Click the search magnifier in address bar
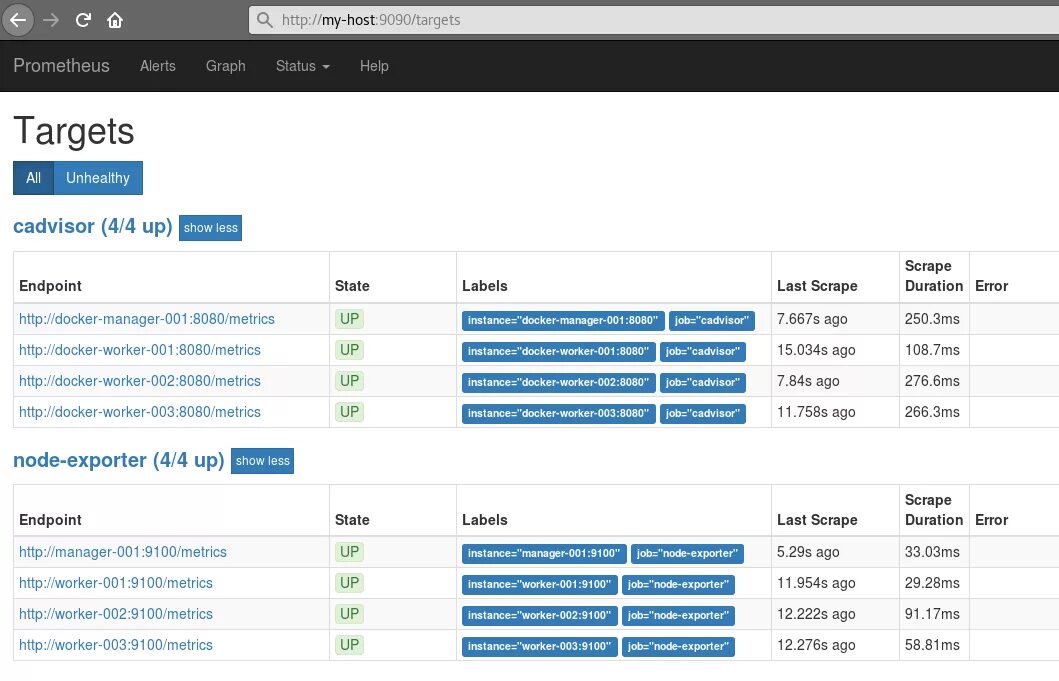1059x681 pixels. (x=265, y=20)
